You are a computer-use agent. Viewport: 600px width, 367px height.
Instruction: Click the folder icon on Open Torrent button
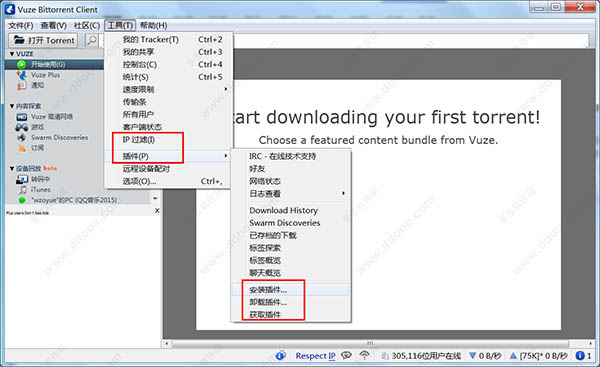click(19, 40)
